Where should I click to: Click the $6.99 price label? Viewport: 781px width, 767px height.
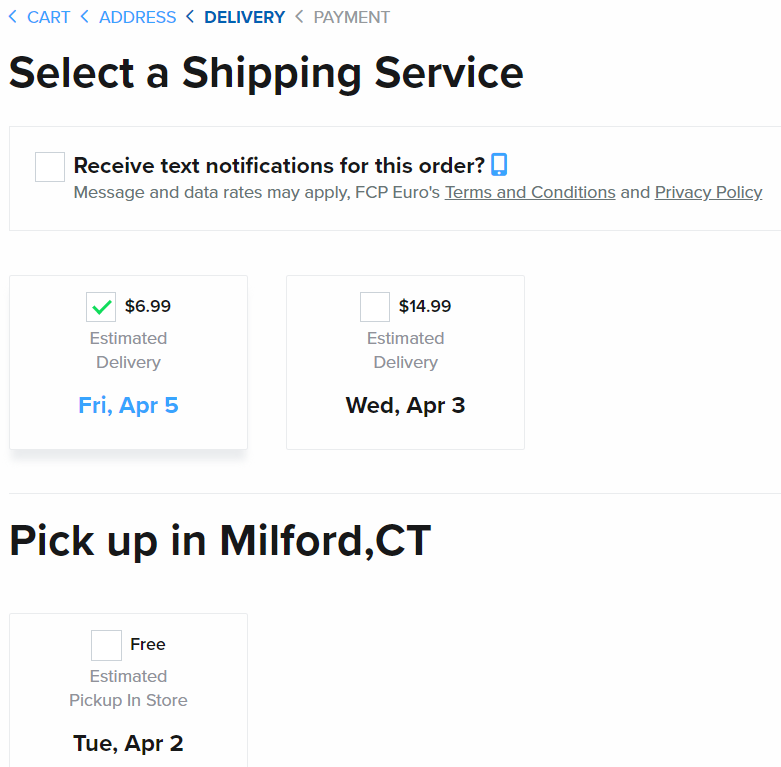point(148,306)
